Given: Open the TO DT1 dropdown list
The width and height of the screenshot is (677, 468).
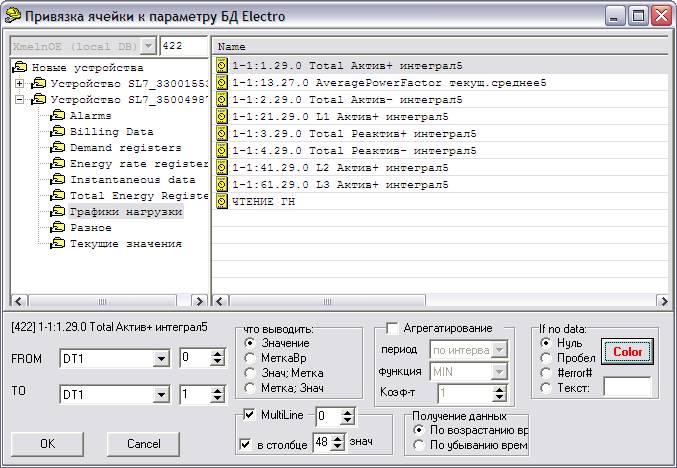Looking at the screenshot, I should click(164, 395).
